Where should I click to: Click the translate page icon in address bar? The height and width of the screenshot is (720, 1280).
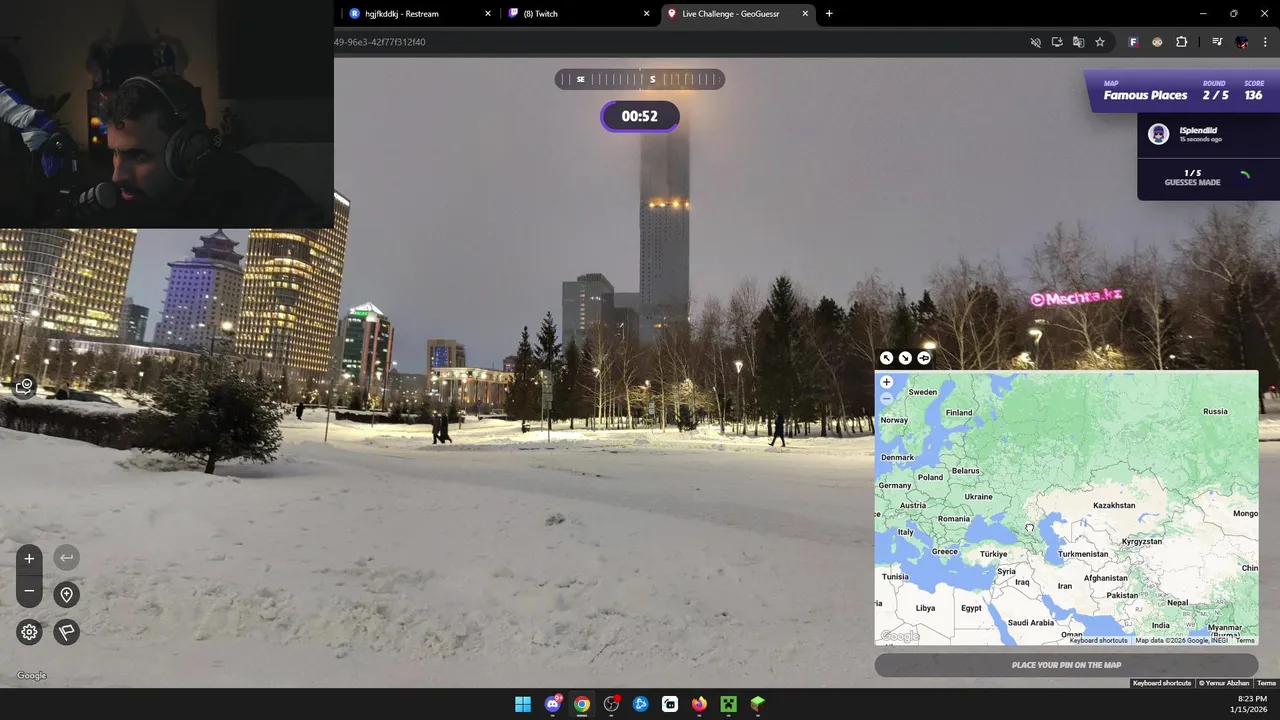click(x=1078, y=42)
